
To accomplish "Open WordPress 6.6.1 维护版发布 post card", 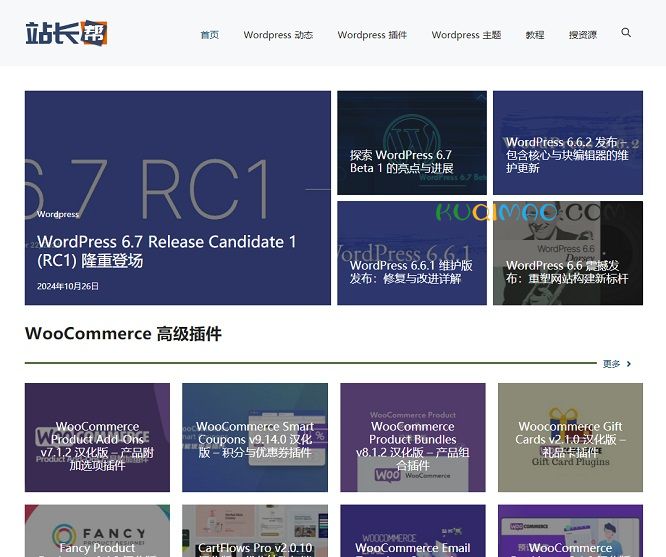I will [412, 253].
